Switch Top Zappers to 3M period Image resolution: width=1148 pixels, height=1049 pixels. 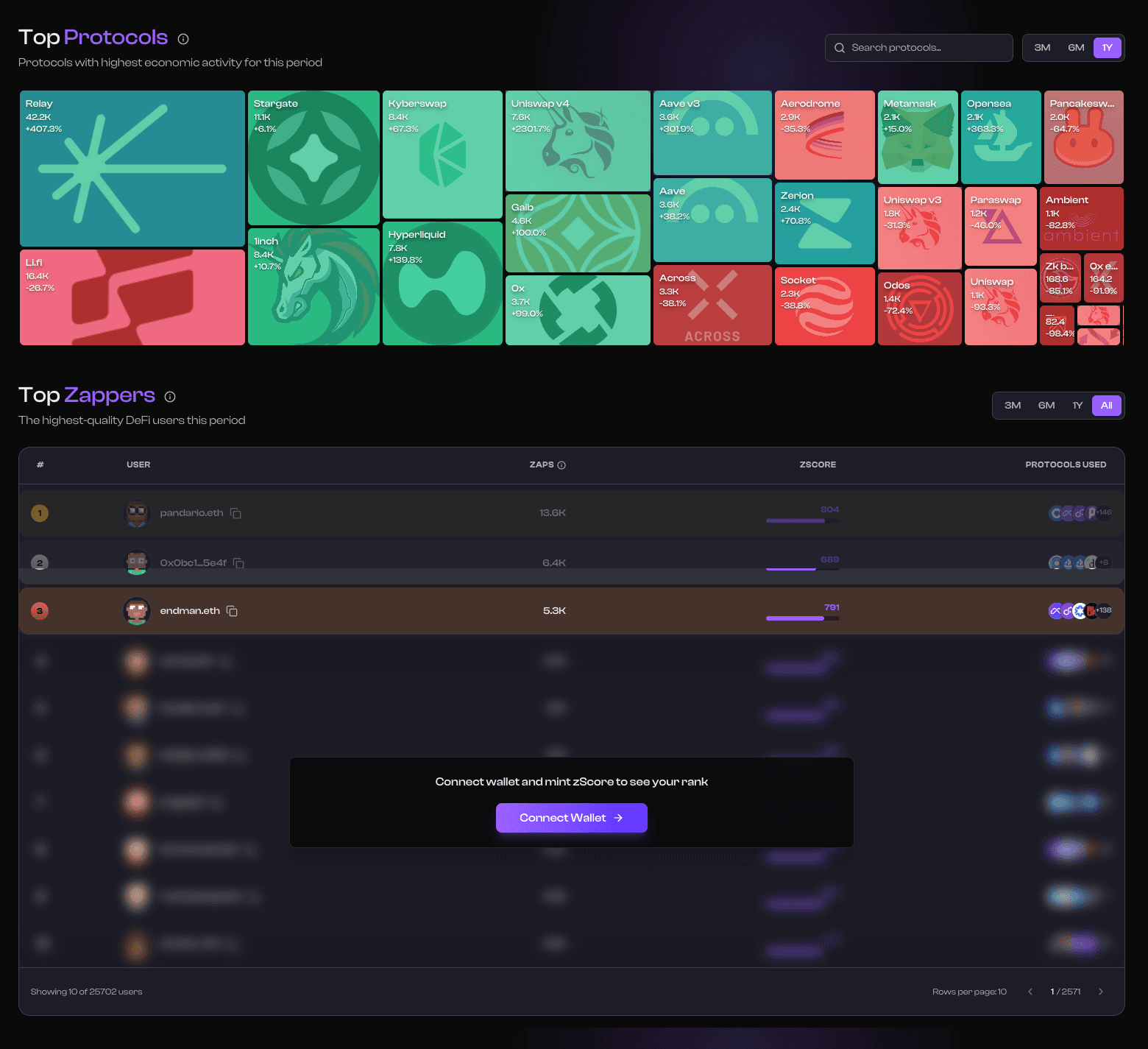(1013, 406)
